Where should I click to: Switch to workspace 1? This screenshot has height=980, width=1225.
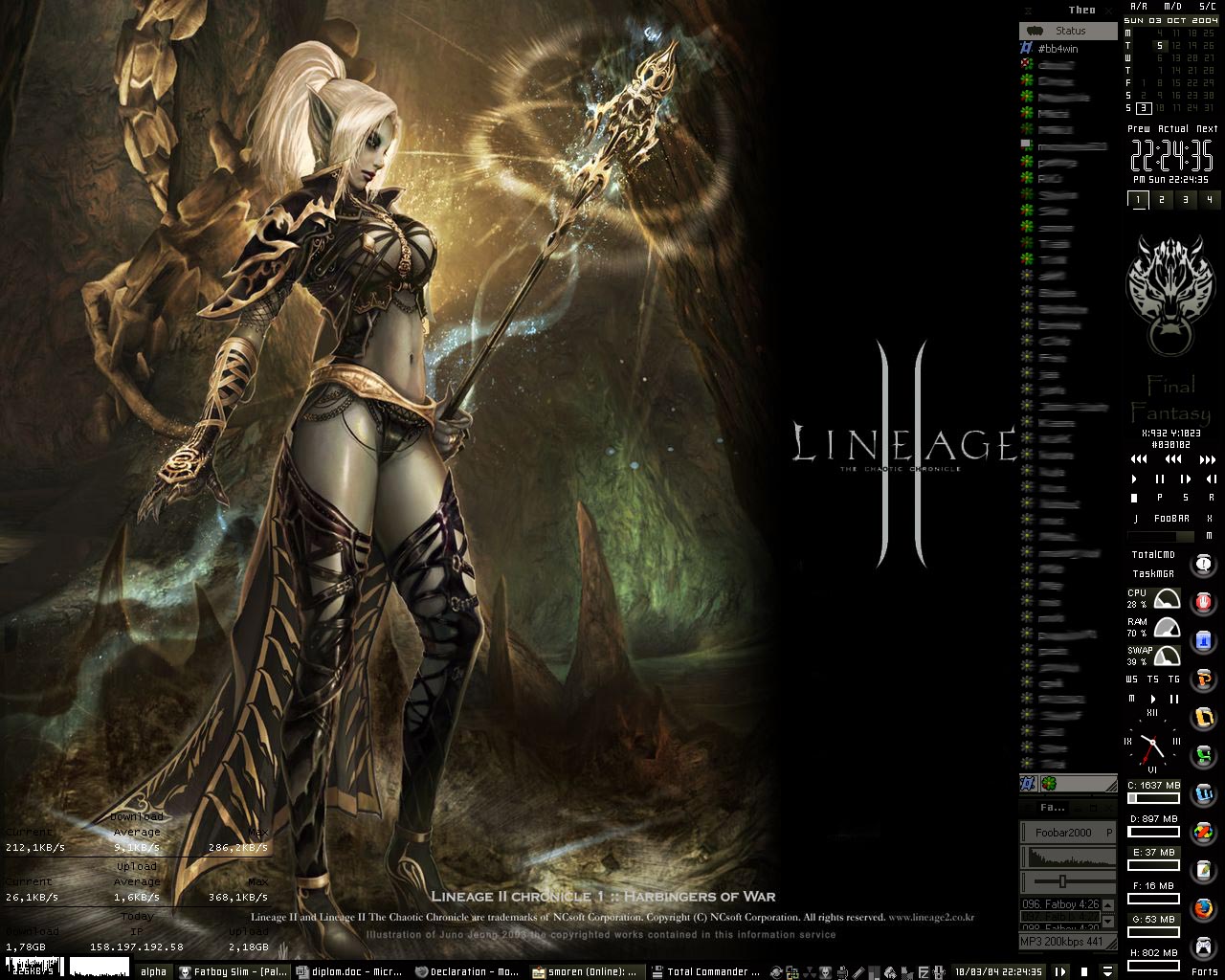pyautogui.click(x=1138, y=200)
